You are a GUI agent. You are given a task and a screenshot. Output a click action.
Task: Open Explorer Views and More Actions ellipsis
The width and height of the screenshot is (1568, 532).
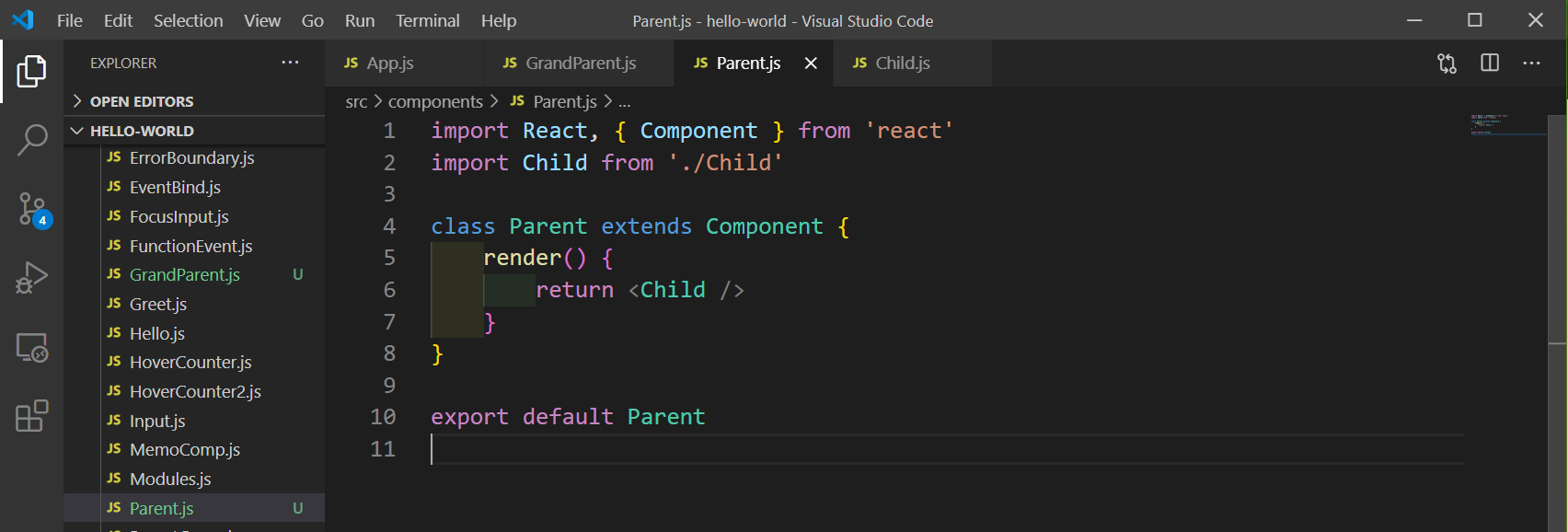coord(290,63)
